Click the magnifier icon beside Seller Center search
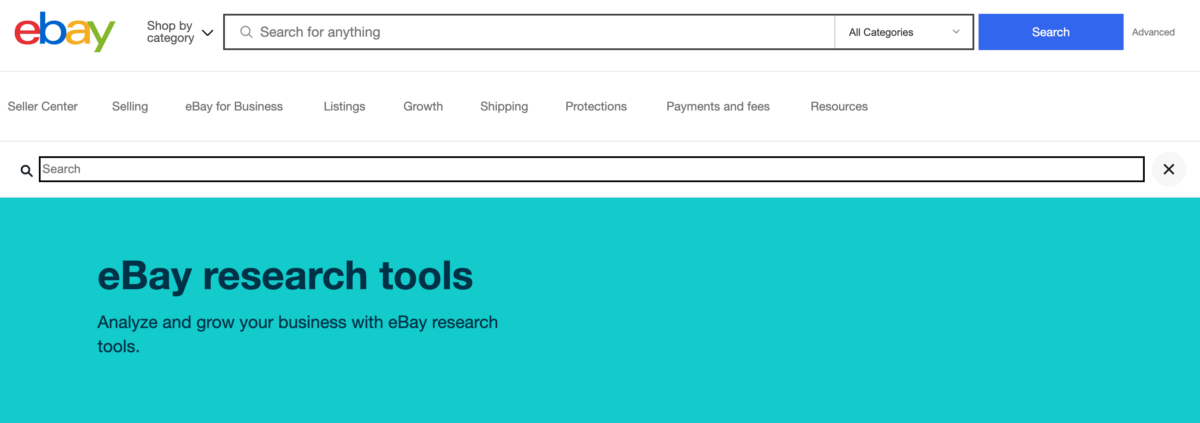The width and height of the screenshot is (1200, 423). pos(27,170)
